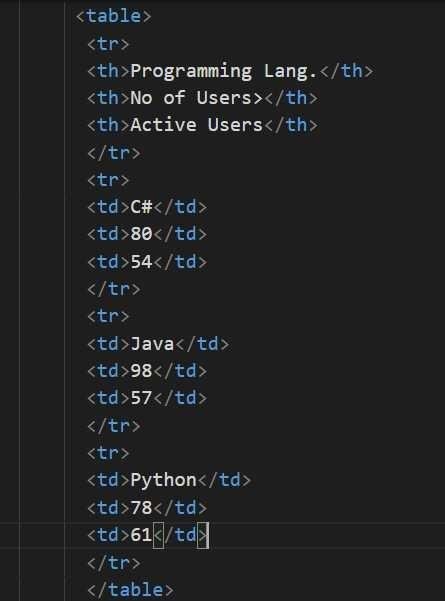The height and width of the screenshot is (601, 445).
Task: Click the Java cell text
Action: point(152,343)
